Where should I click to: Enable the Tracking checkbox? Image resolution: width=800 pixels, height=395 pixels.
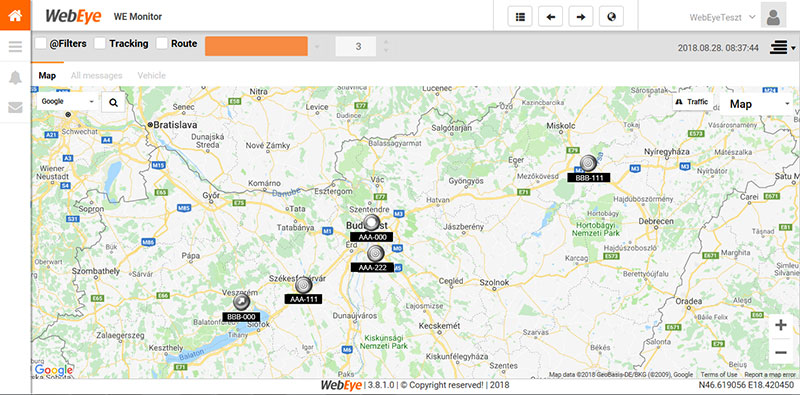(x=100, y=44)
